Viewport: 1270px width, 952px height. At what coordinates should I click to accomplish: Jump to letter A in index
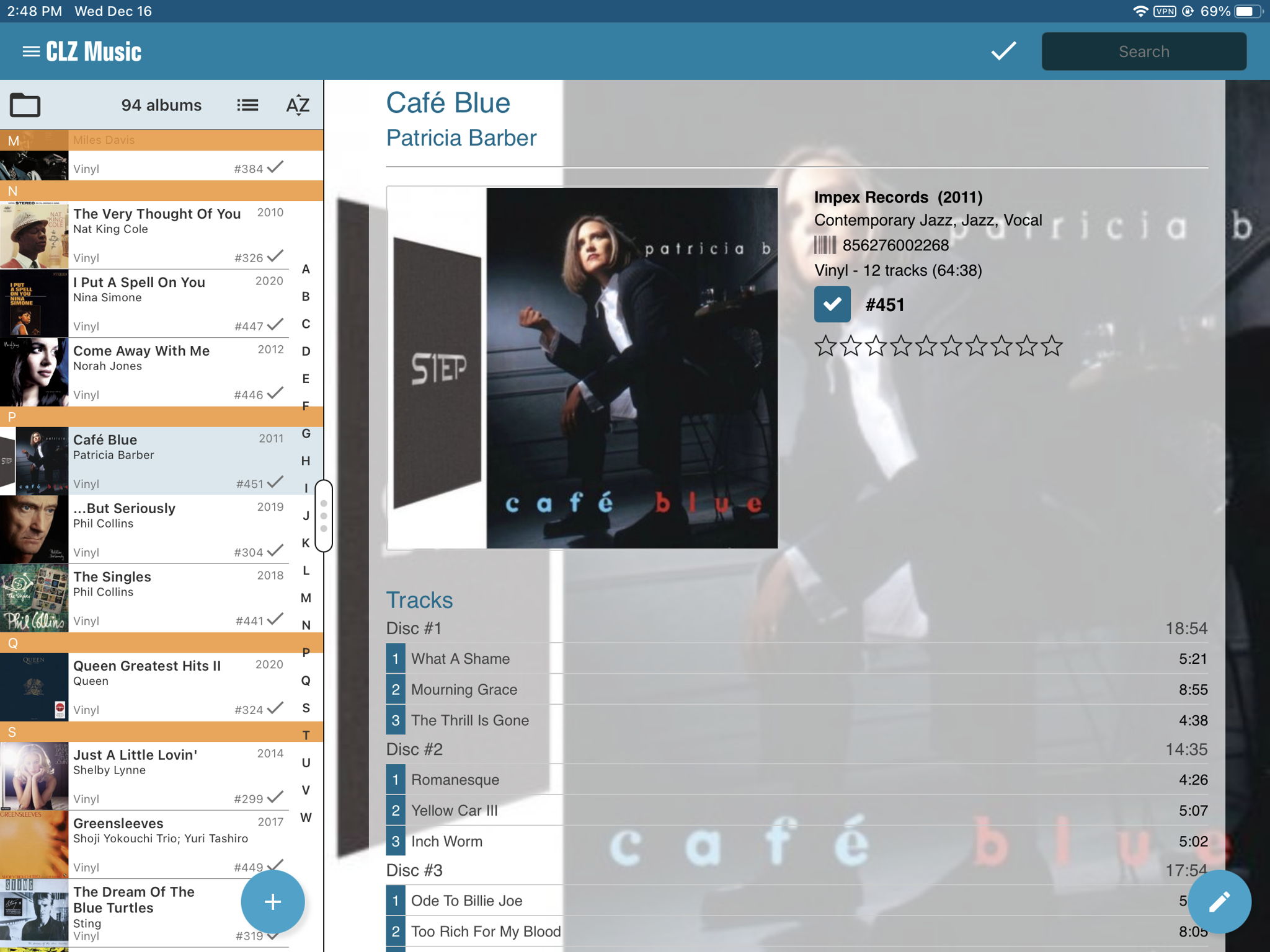306,269
